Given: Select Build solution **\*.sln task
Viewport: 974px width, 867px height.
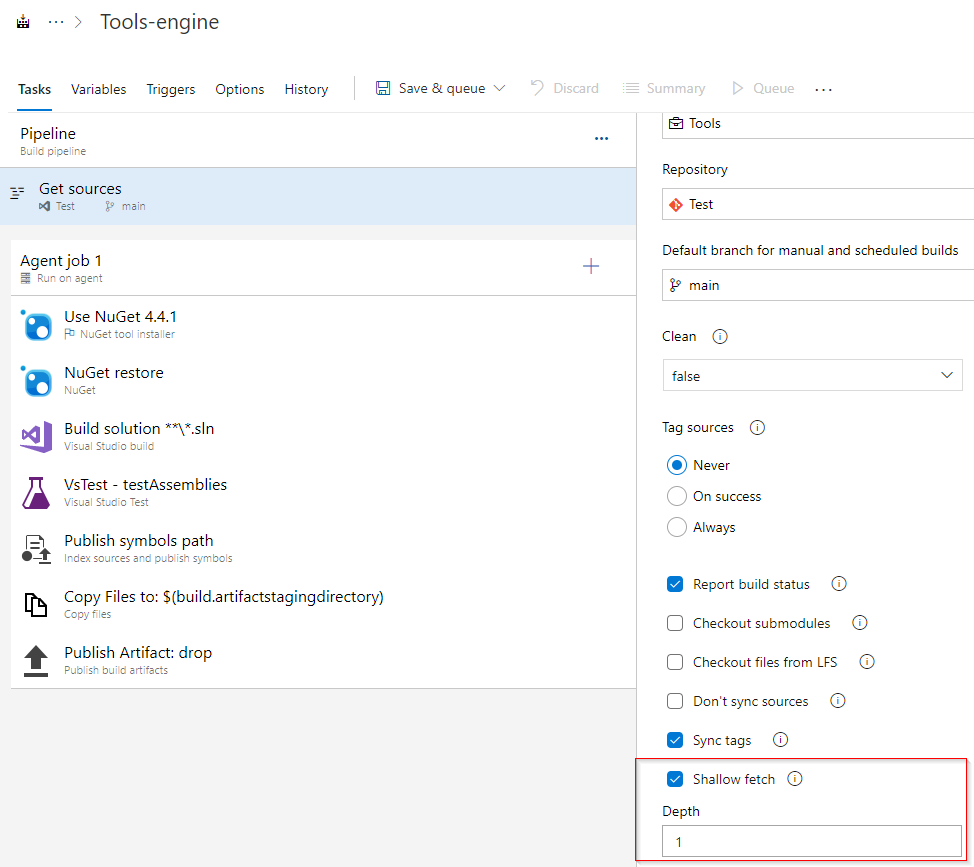Looking at the screenshot, I should tap(323, 436).
